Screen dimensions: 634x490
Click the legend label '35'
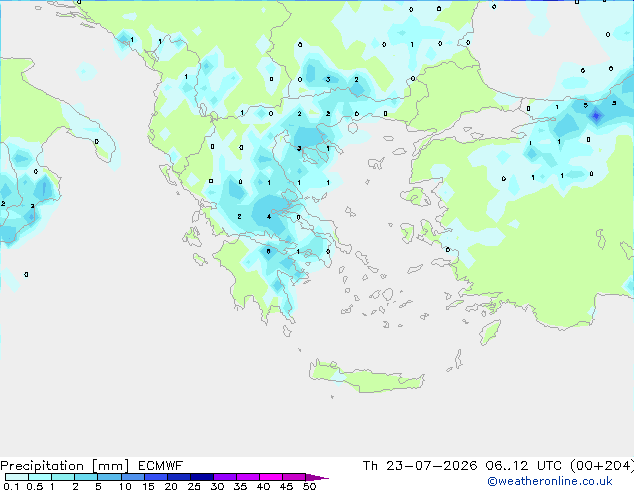tap(240, 486)
